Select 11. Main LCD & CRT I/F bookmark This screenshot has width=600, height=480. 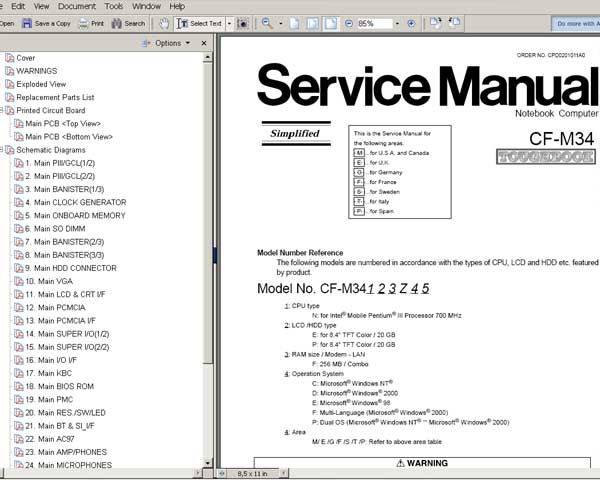click(x=65, y=294)
